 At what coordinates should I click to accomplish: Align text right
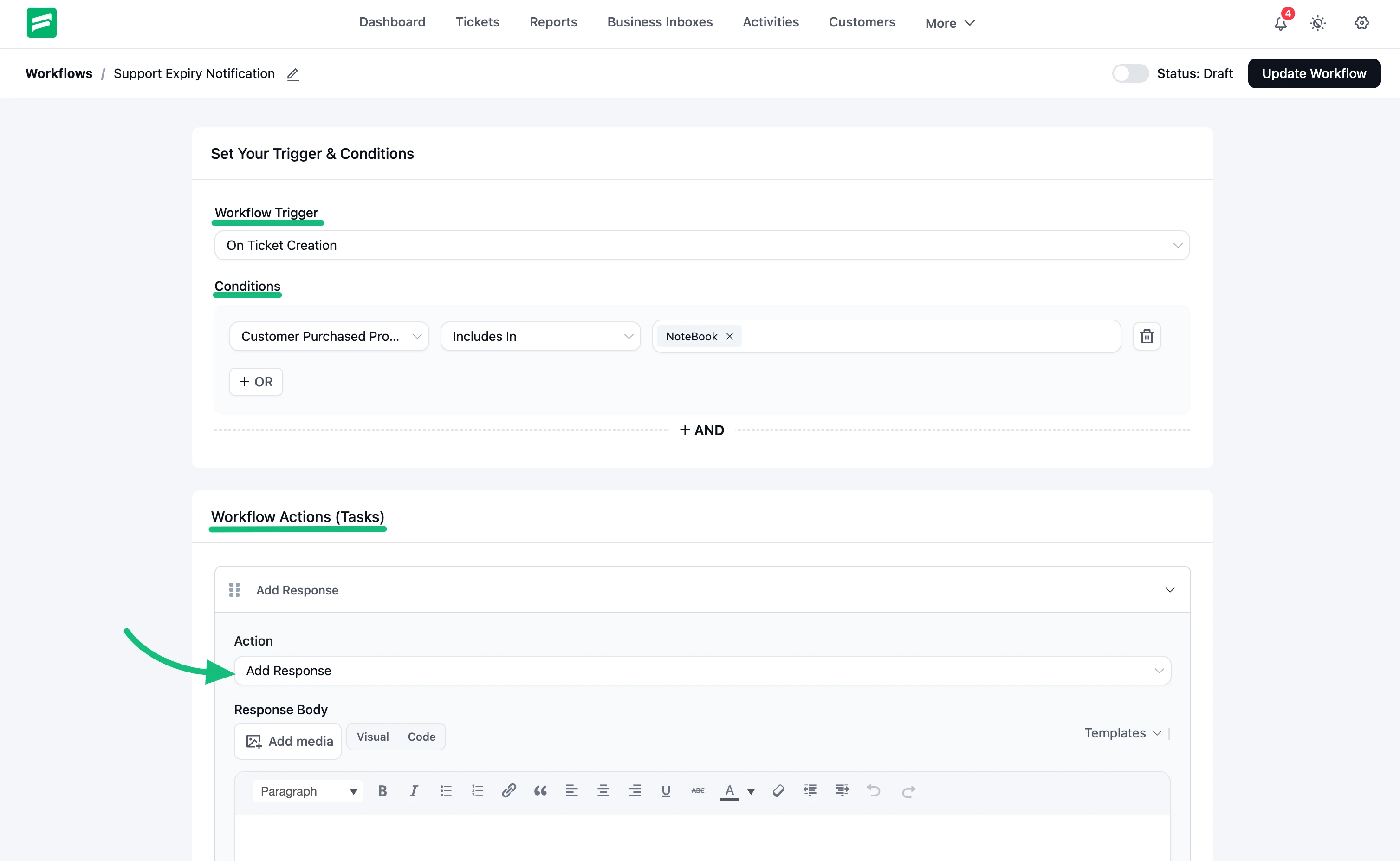635,791
